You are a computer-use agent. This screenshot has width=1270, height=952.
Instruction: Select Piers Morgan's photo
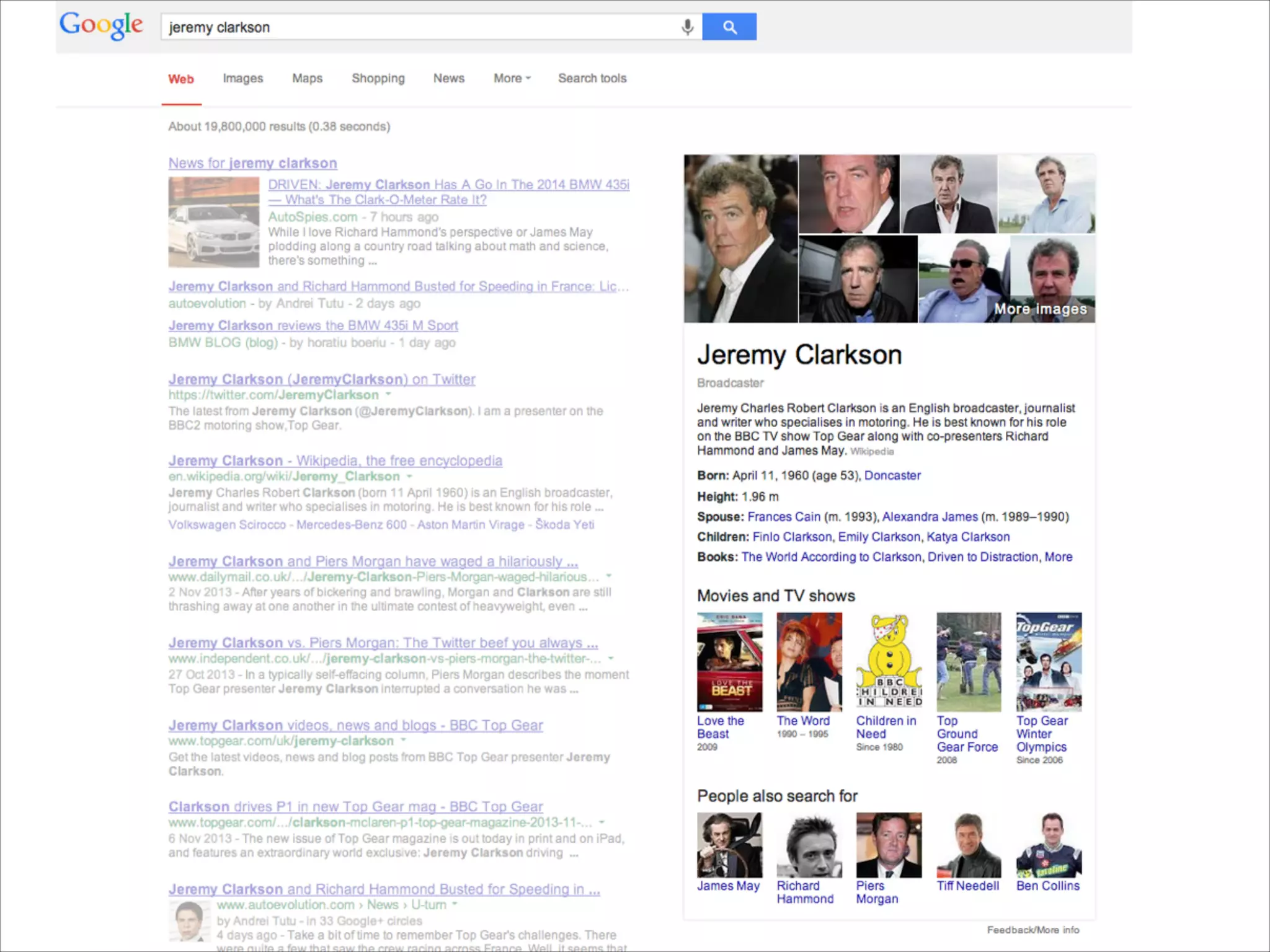point(889,845)
